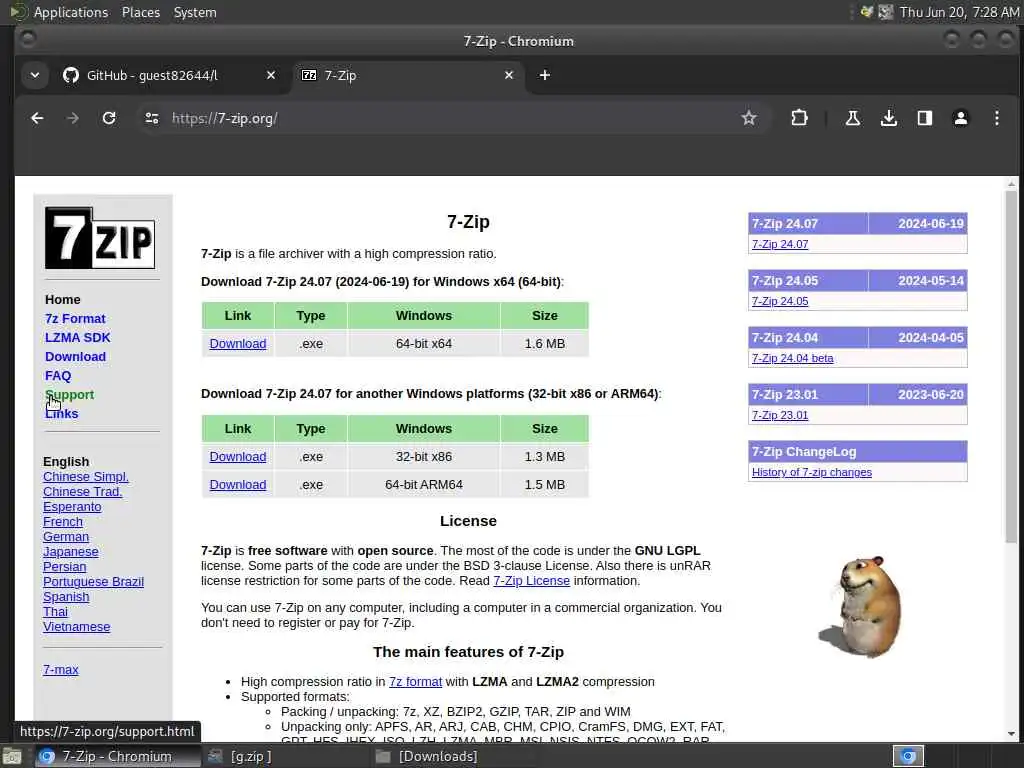Click the workspace switcher Chromium icon
The image size is (1024, 768).
pyautogui.click(x=908, y=756)
